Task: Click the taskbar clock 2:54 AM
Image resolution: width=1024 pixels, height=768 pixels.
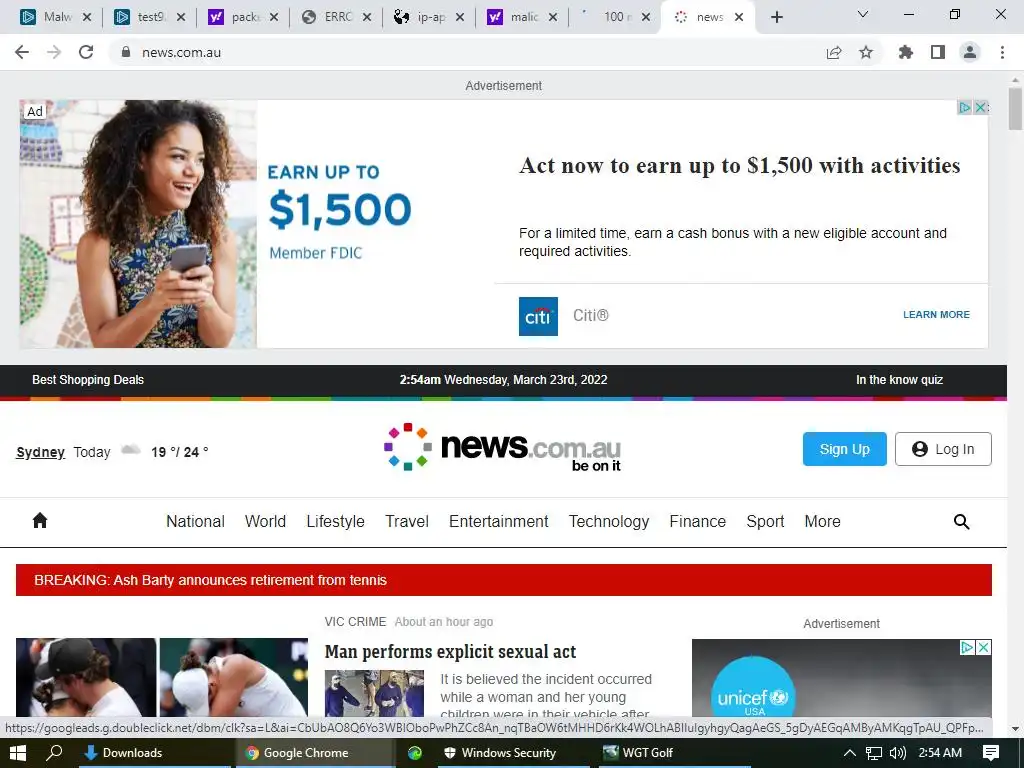Action: coord(940,753)
